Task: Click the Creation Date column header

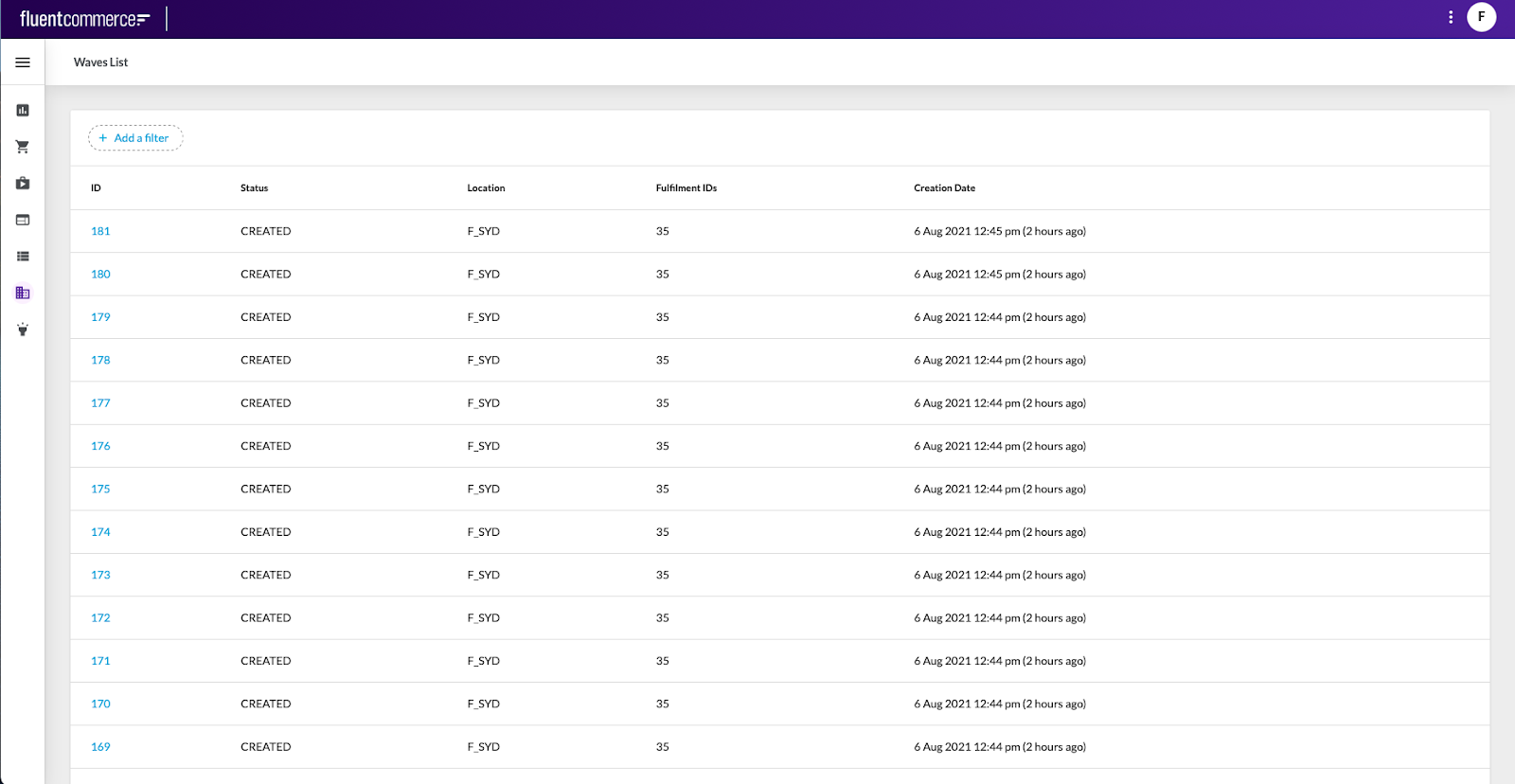Action: click(944, 188)
